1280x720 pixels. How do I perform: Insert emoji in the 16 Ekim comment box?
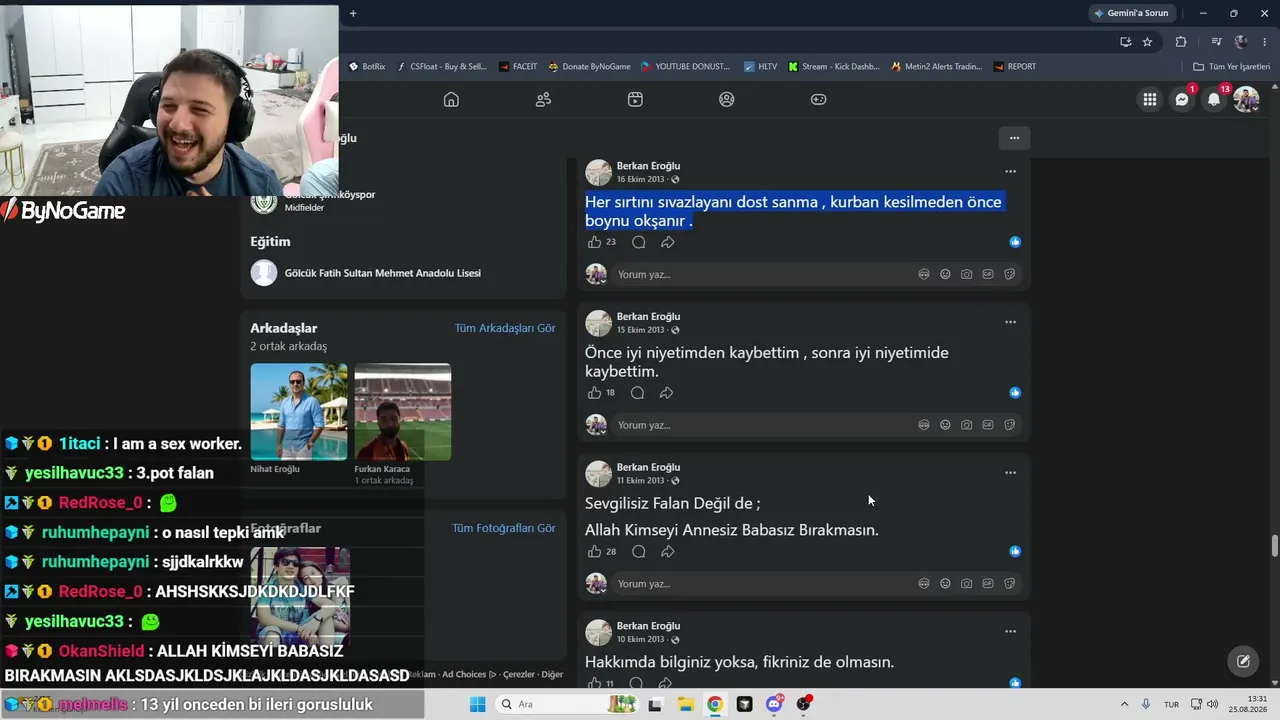pos(945,274)
